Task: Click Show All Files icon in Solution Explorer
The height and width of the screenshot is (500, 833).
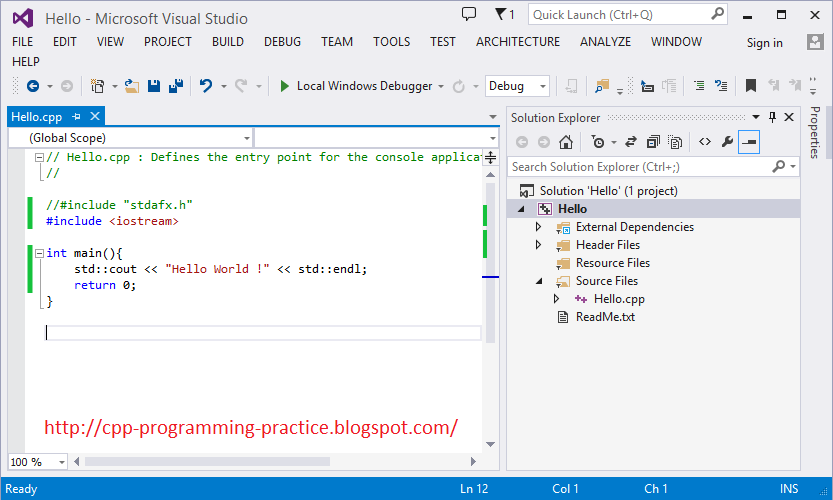Action: tap(675, 142)
